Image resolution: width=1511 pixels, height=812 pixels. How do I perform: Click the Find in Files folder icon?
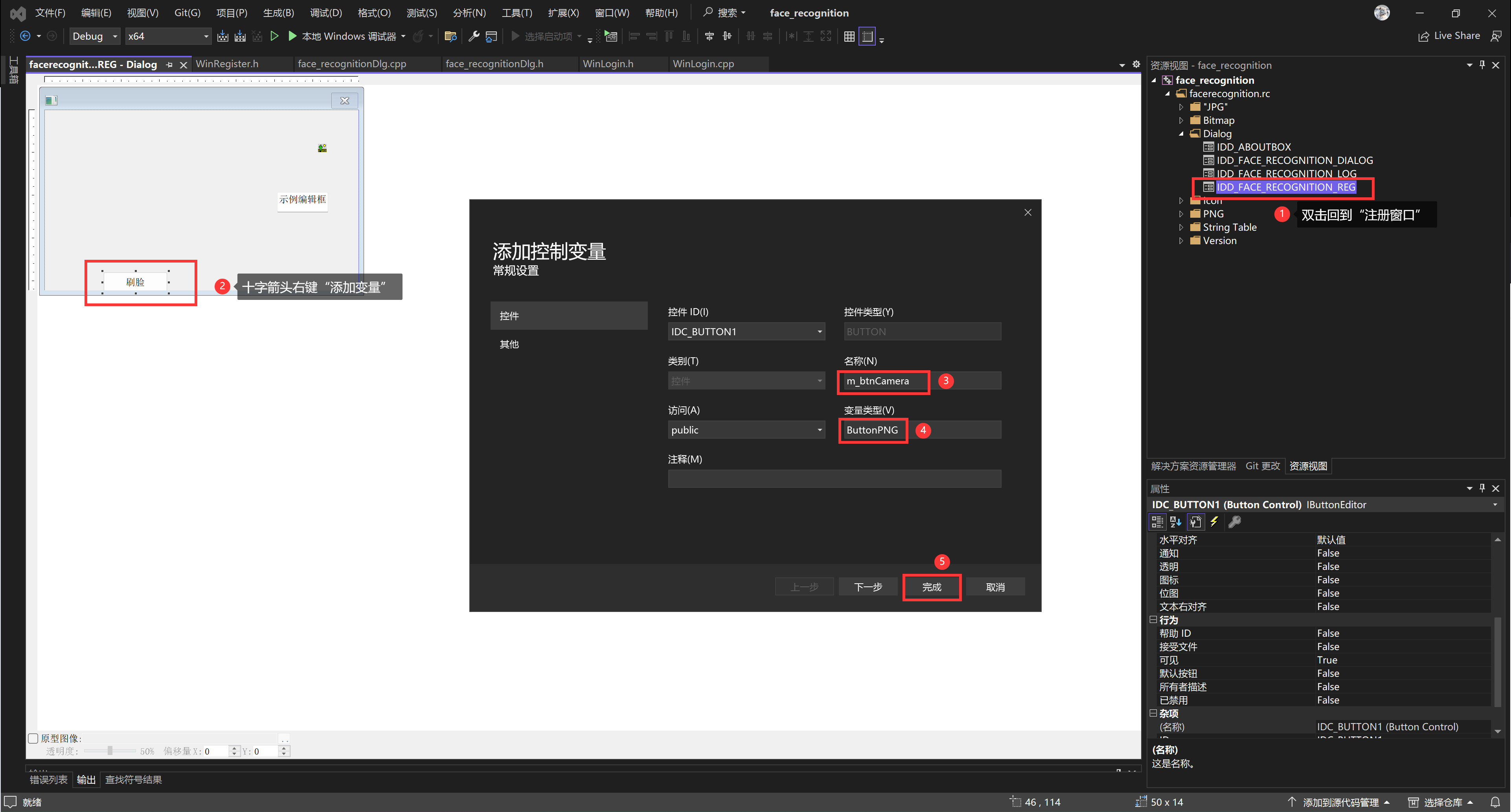coord(450,37)
